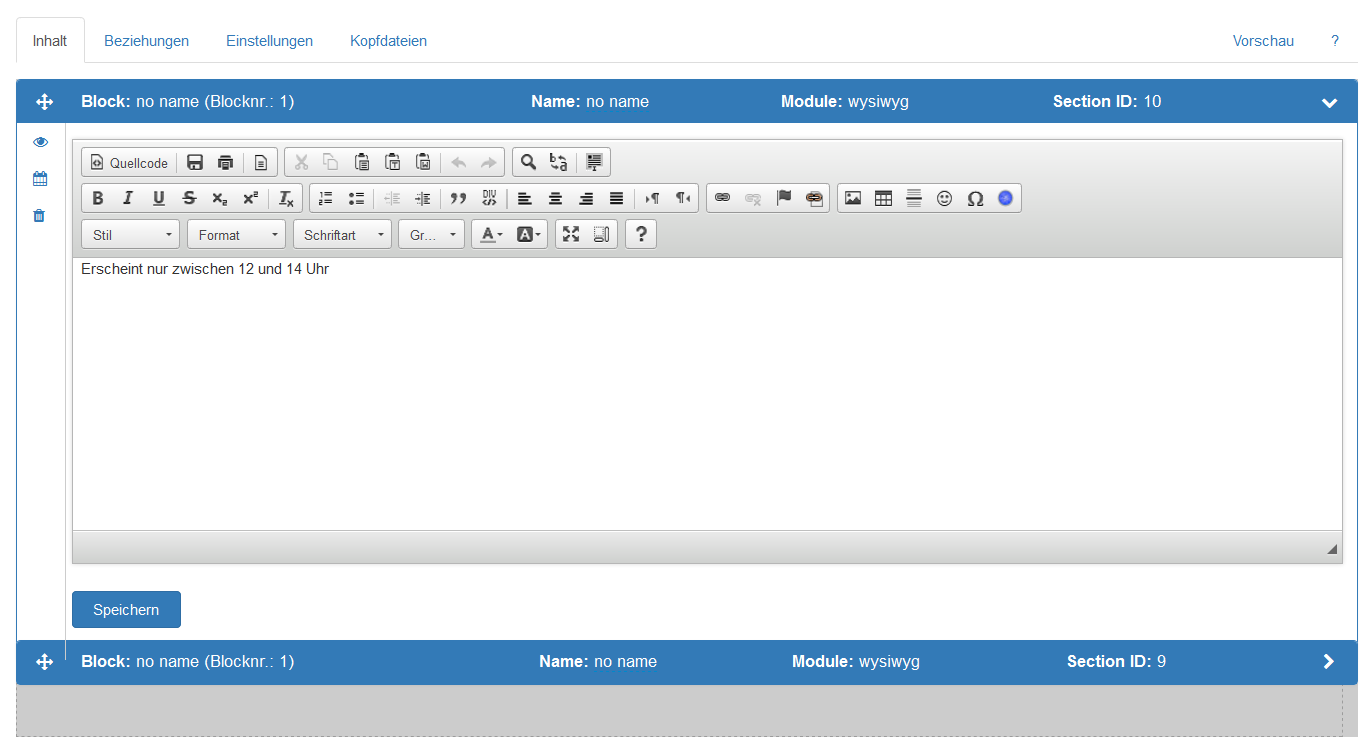Click the Quellcode source button

pyautogui.click(x=129, y=162)
